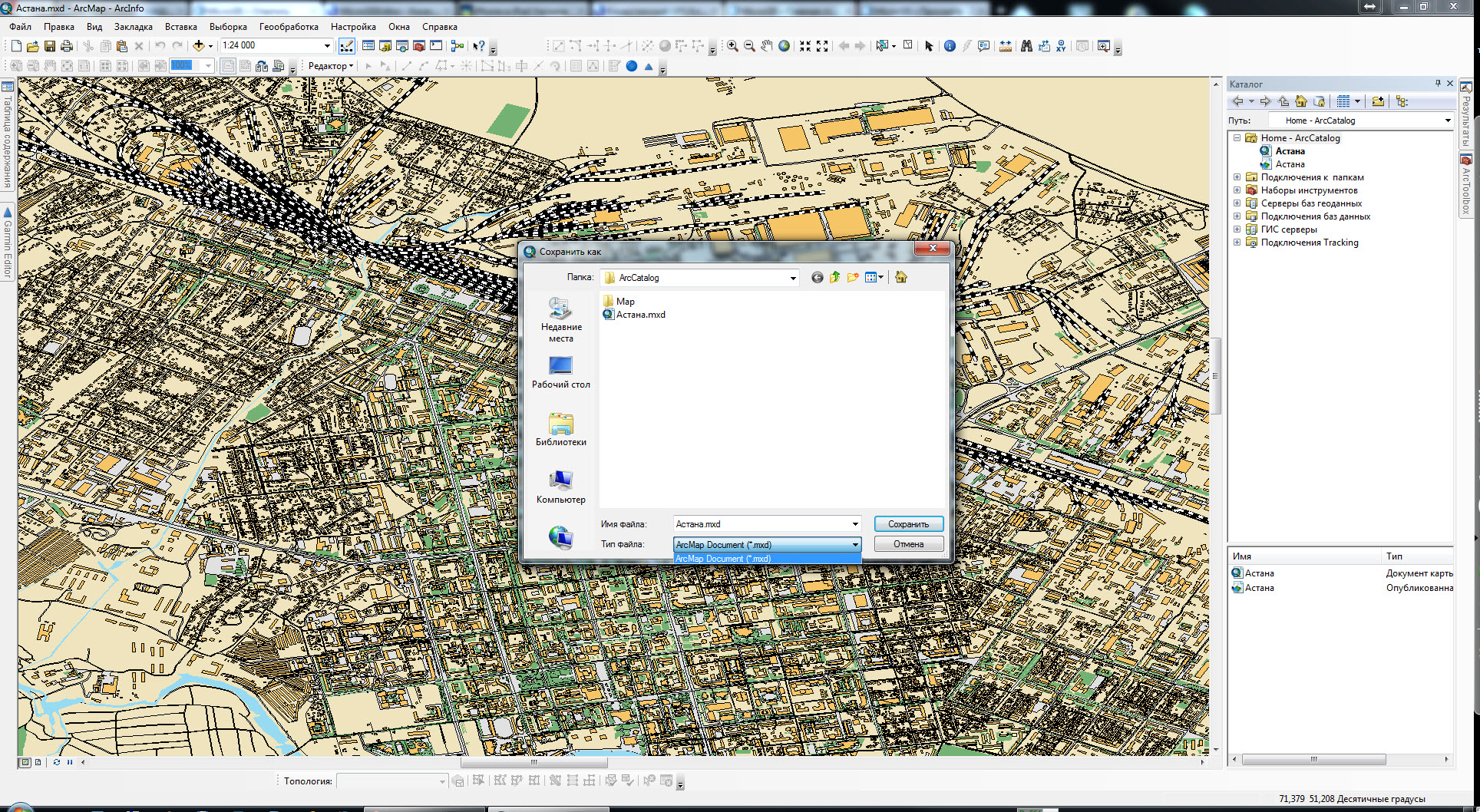1480x812 pixels.
Task: Click the Measure ruler tool
Action: [1006, 46]
